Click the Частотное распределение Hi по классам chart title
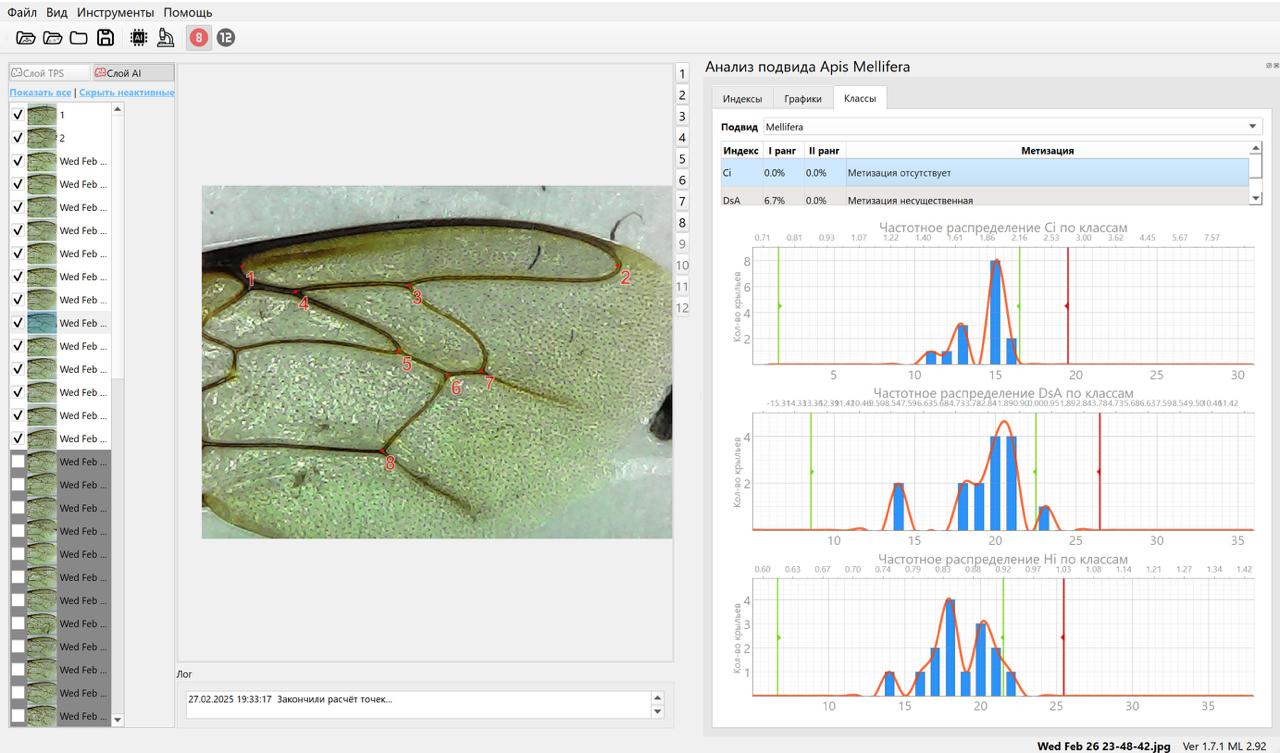The width and height of the screenshot is (1280, 753). pos(1003,559)
